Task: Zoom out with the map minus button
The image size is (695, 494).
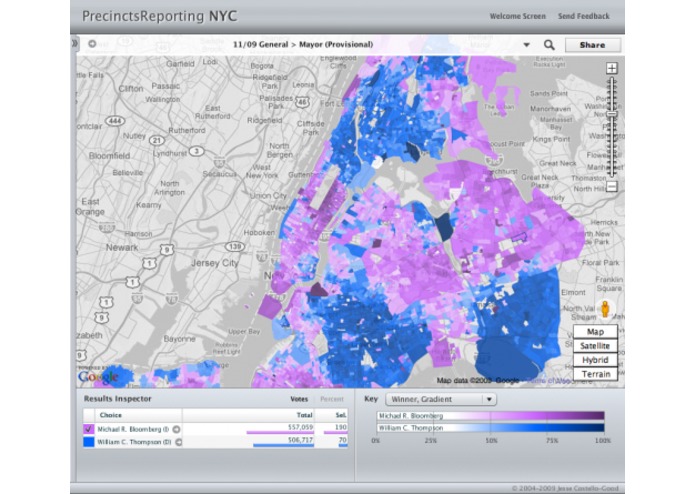Action: (612, 187)
